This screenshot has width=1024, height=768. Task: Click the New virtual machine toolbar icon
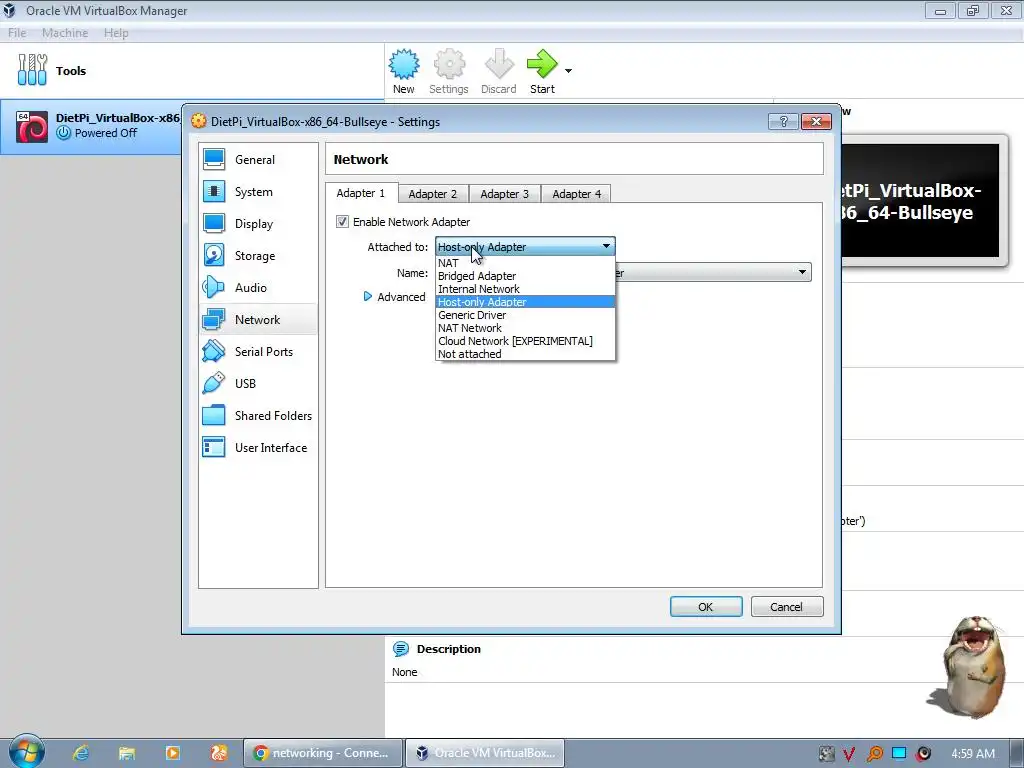tap(404, 71)
